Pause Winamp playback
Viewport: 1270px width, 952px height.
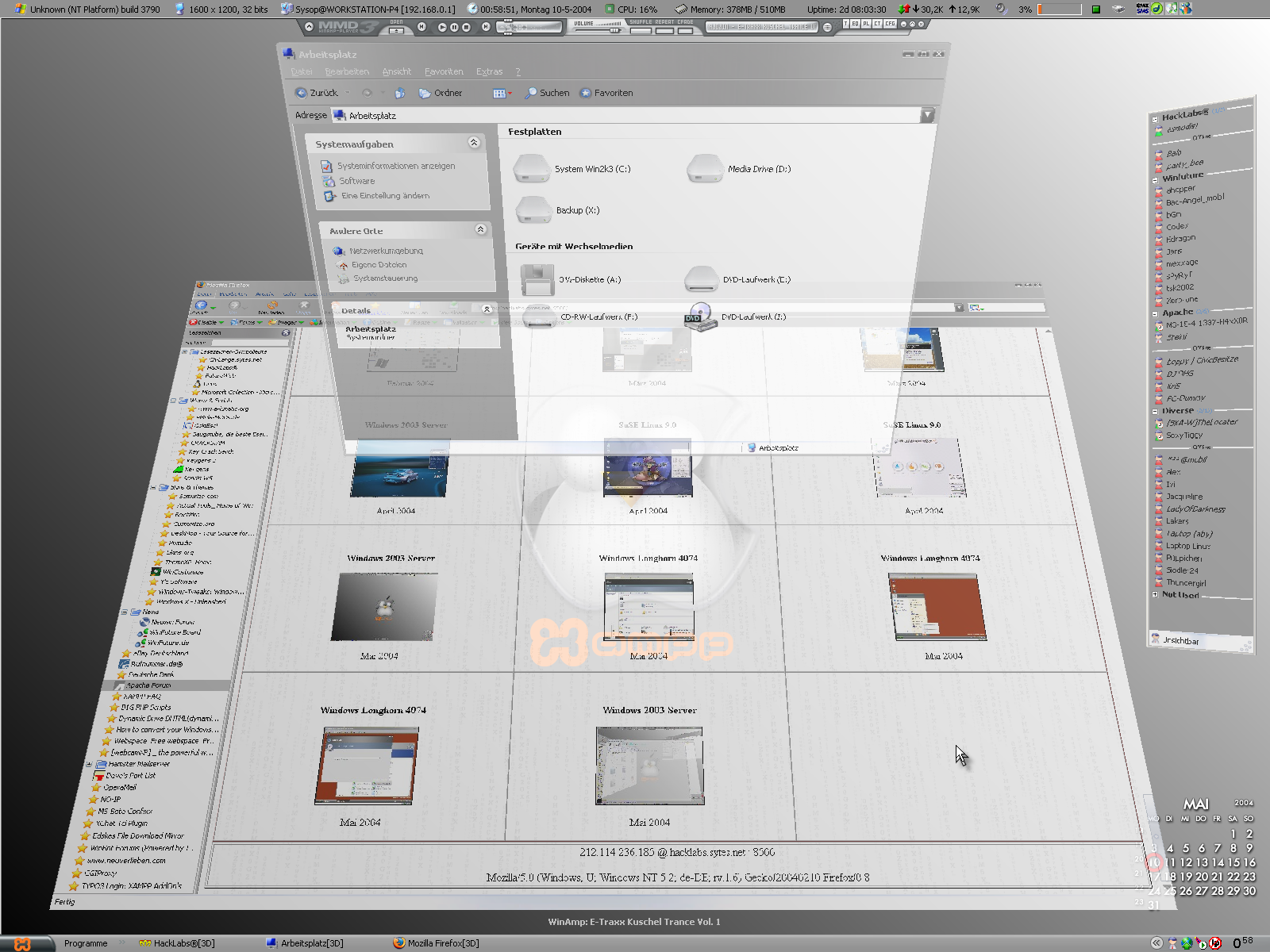click(x=454, y=27)
